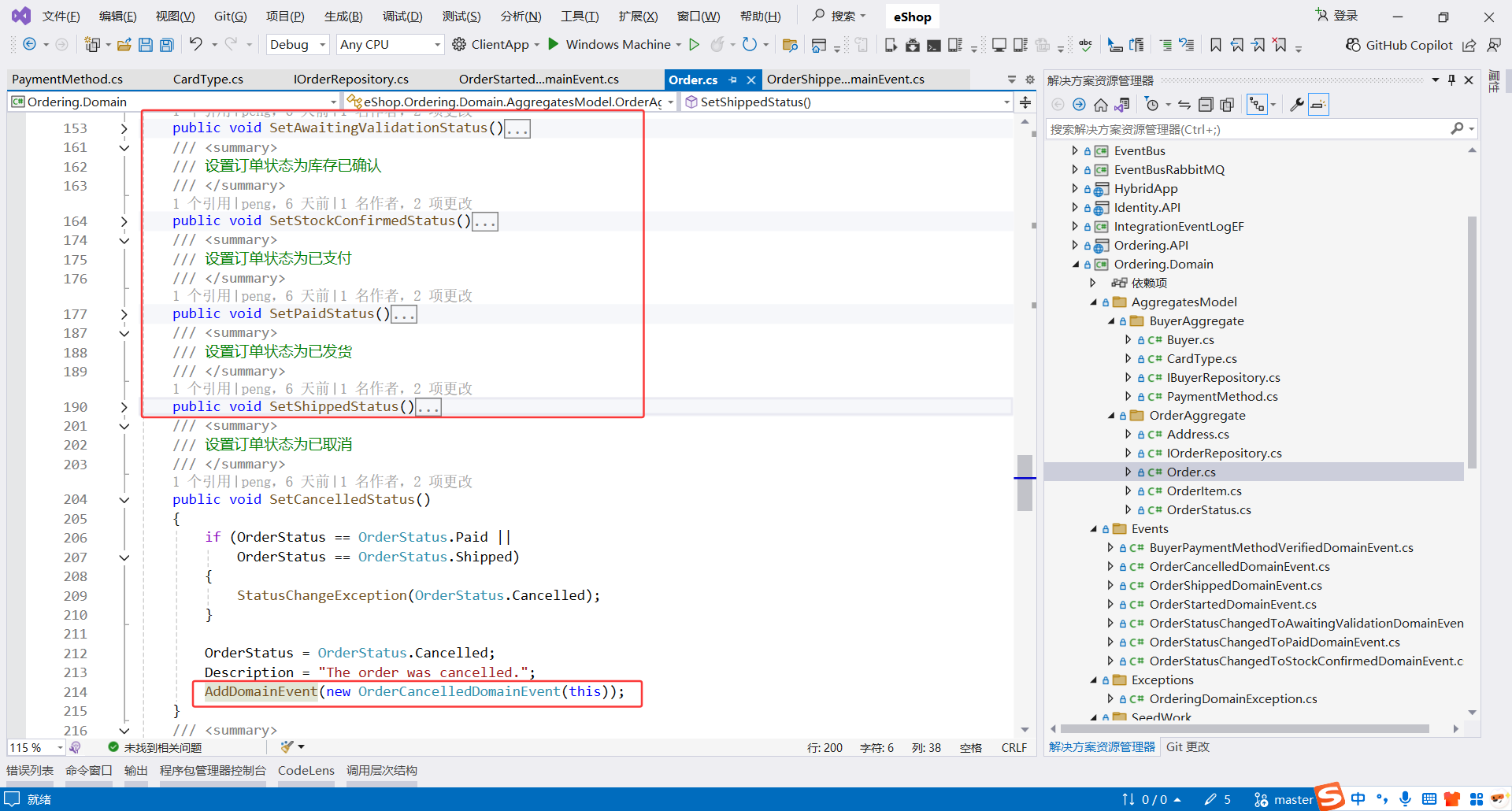Click the Solution Explorer horizontal scrollbar

click(1245, 729)
